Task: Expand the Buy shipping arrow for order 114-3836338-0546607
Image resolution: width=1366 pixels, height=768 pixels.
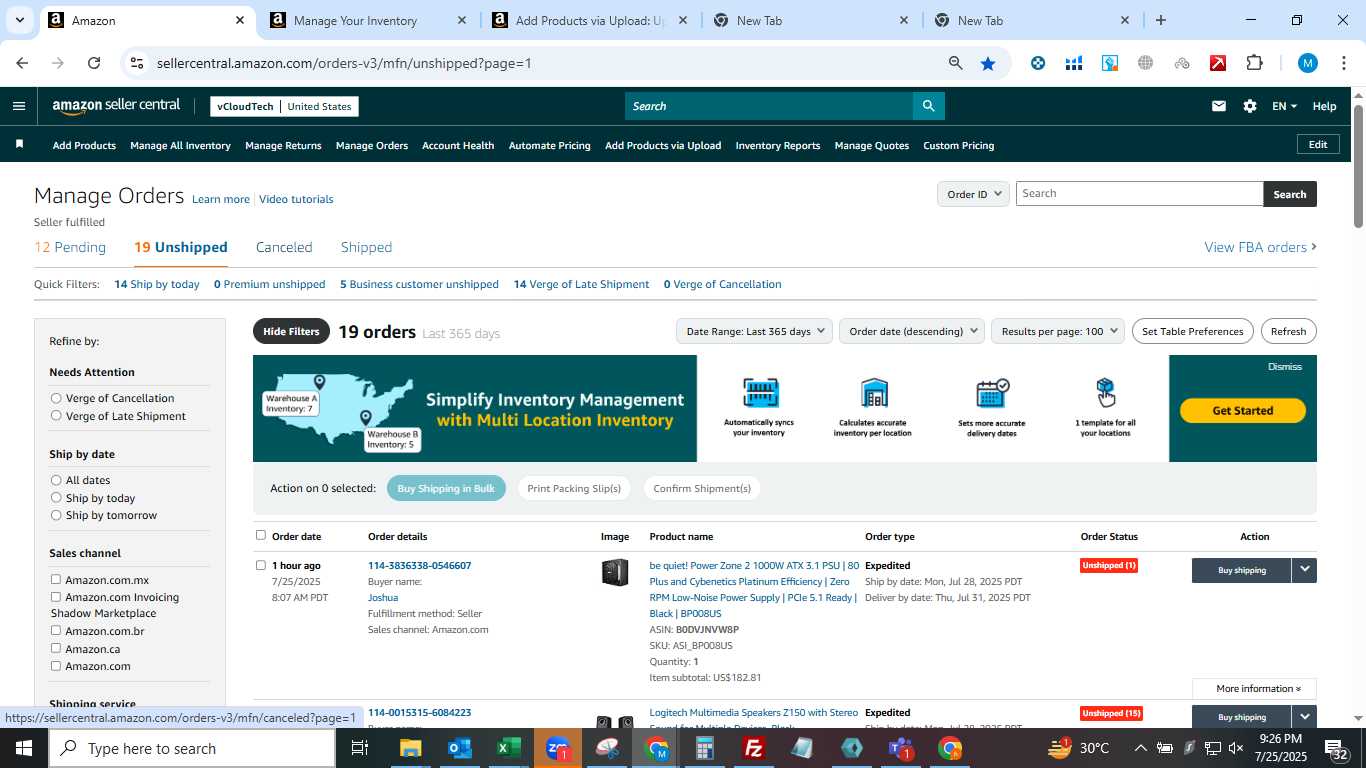Action: point(1304,570)
